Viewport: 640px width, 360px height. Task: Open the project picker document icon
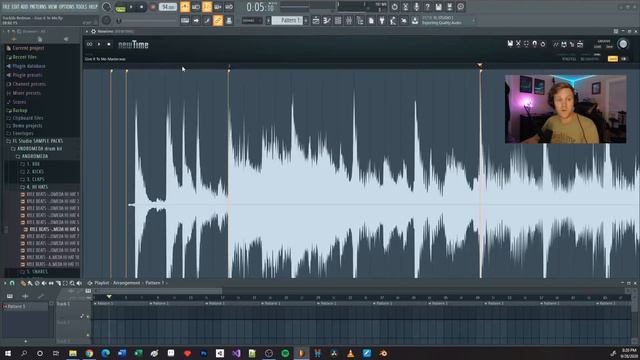[x=371, y=20]
